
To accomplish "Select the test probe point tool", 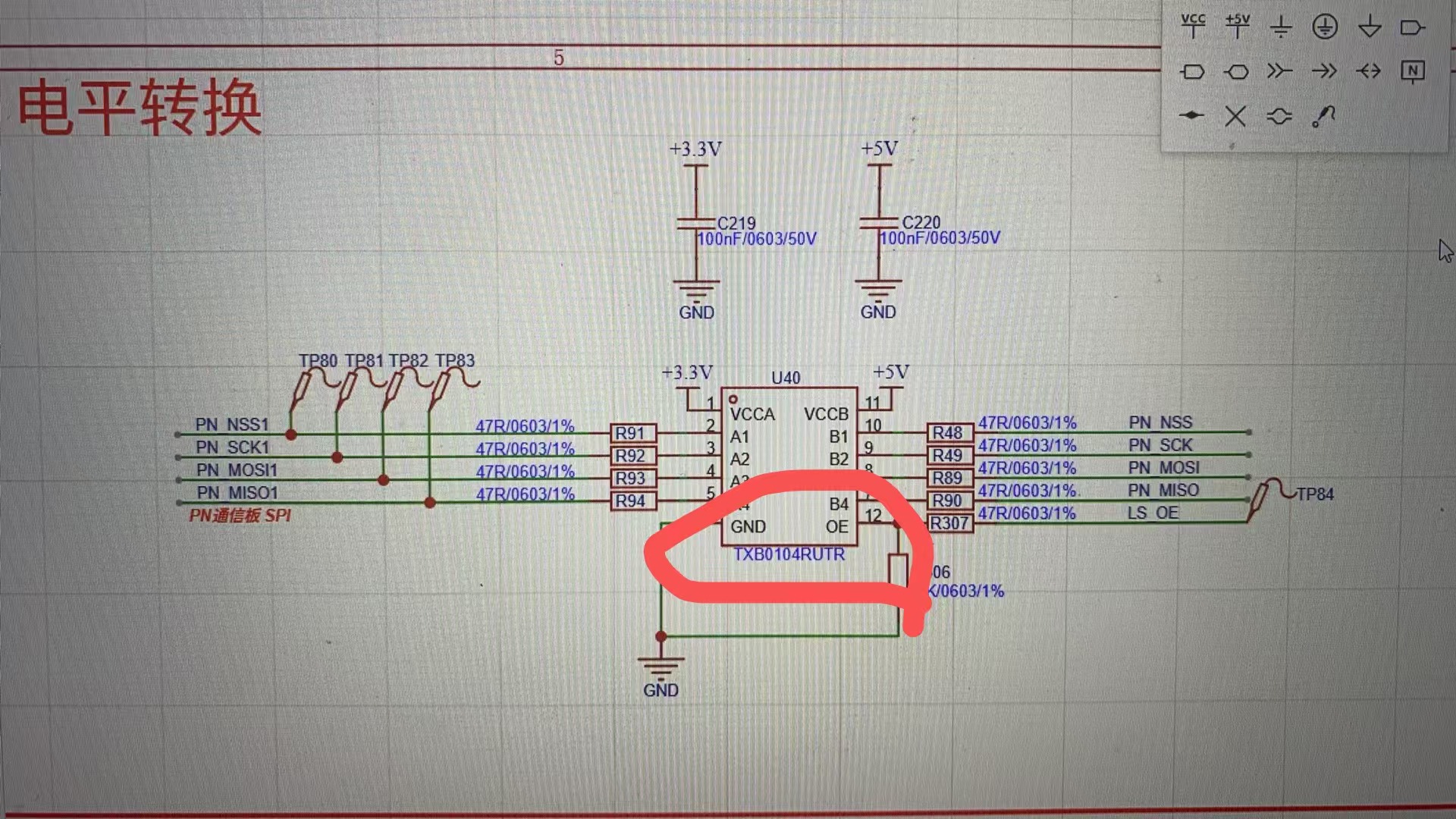I will click(x=1323, y=116).
